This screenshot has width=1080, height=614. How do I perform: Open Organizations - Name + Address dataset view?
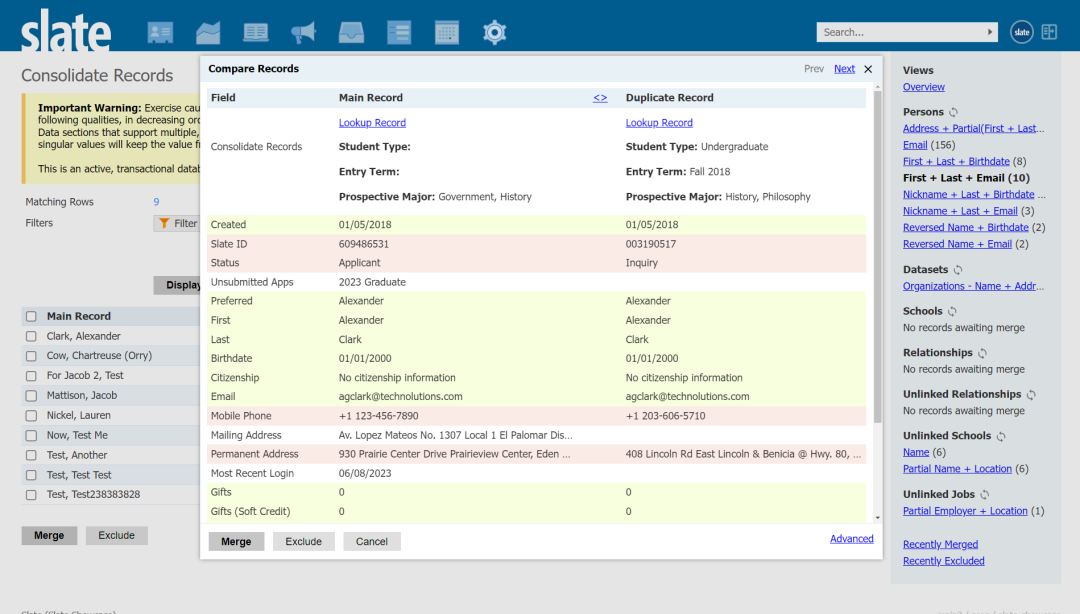[x=973, y=286]
